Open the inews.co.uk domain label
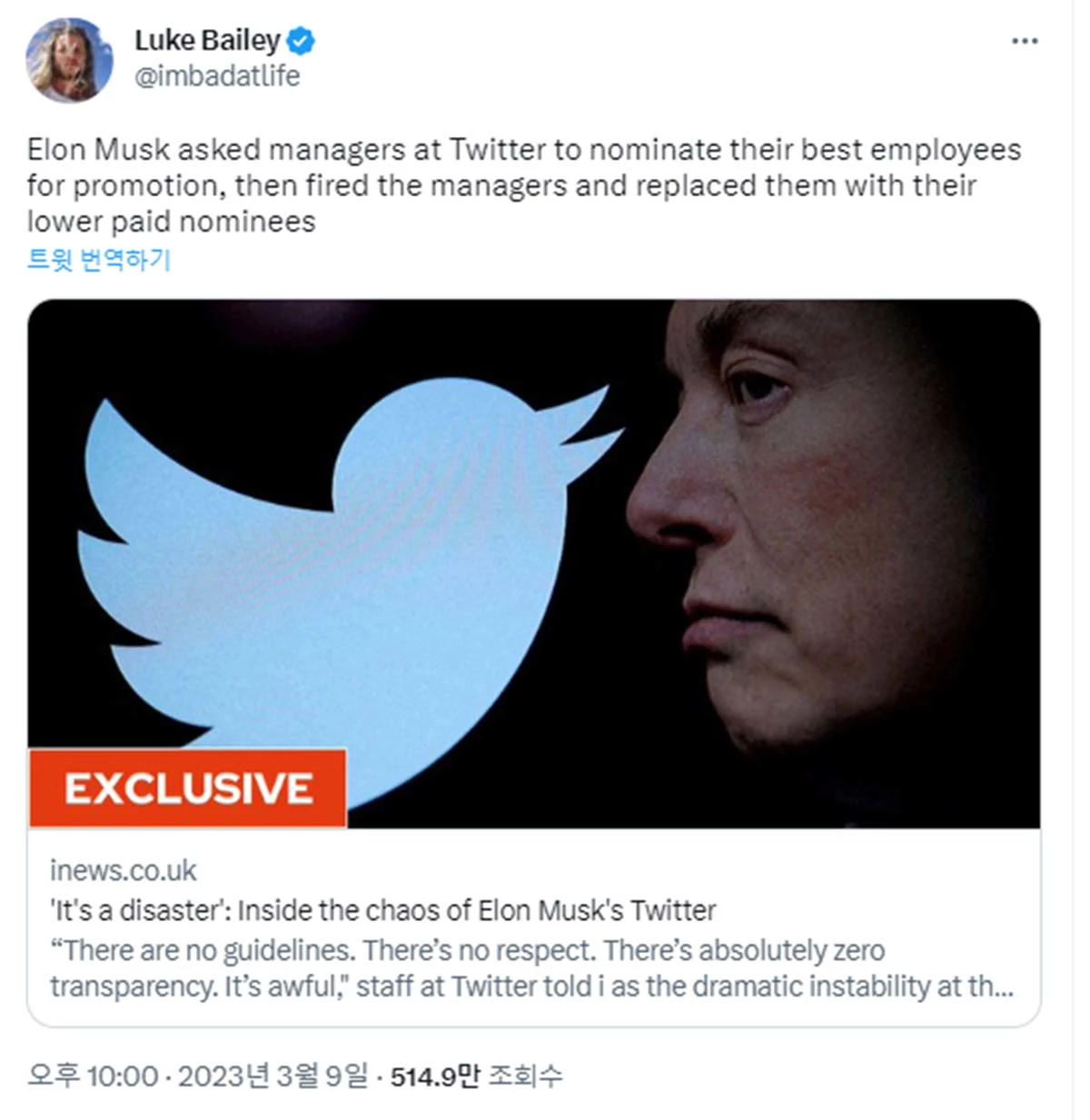Viewport: 1090px width, 1120px height. point(124,870)
